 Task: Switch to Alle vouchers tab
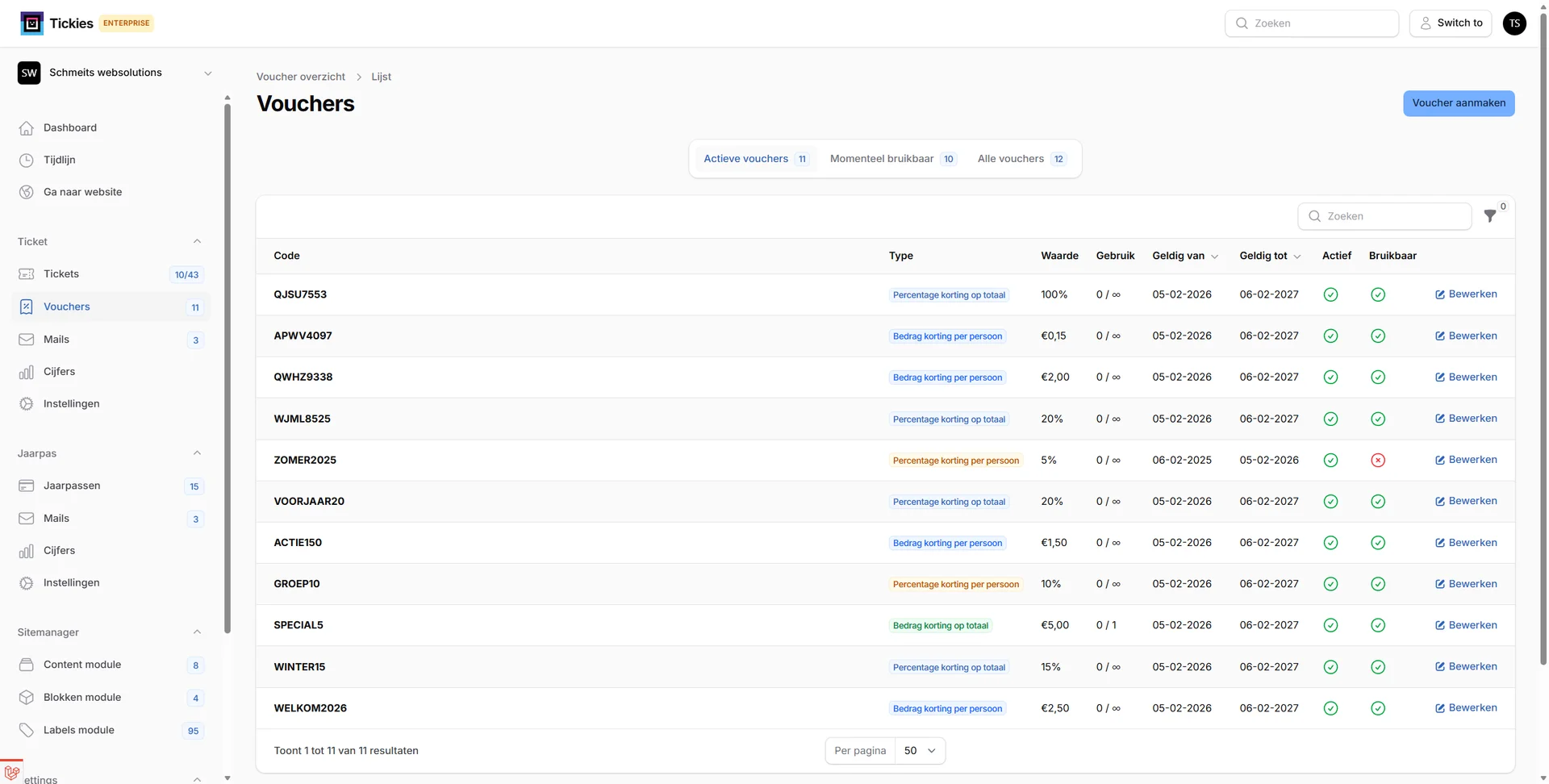click(x=1020, y=159)
